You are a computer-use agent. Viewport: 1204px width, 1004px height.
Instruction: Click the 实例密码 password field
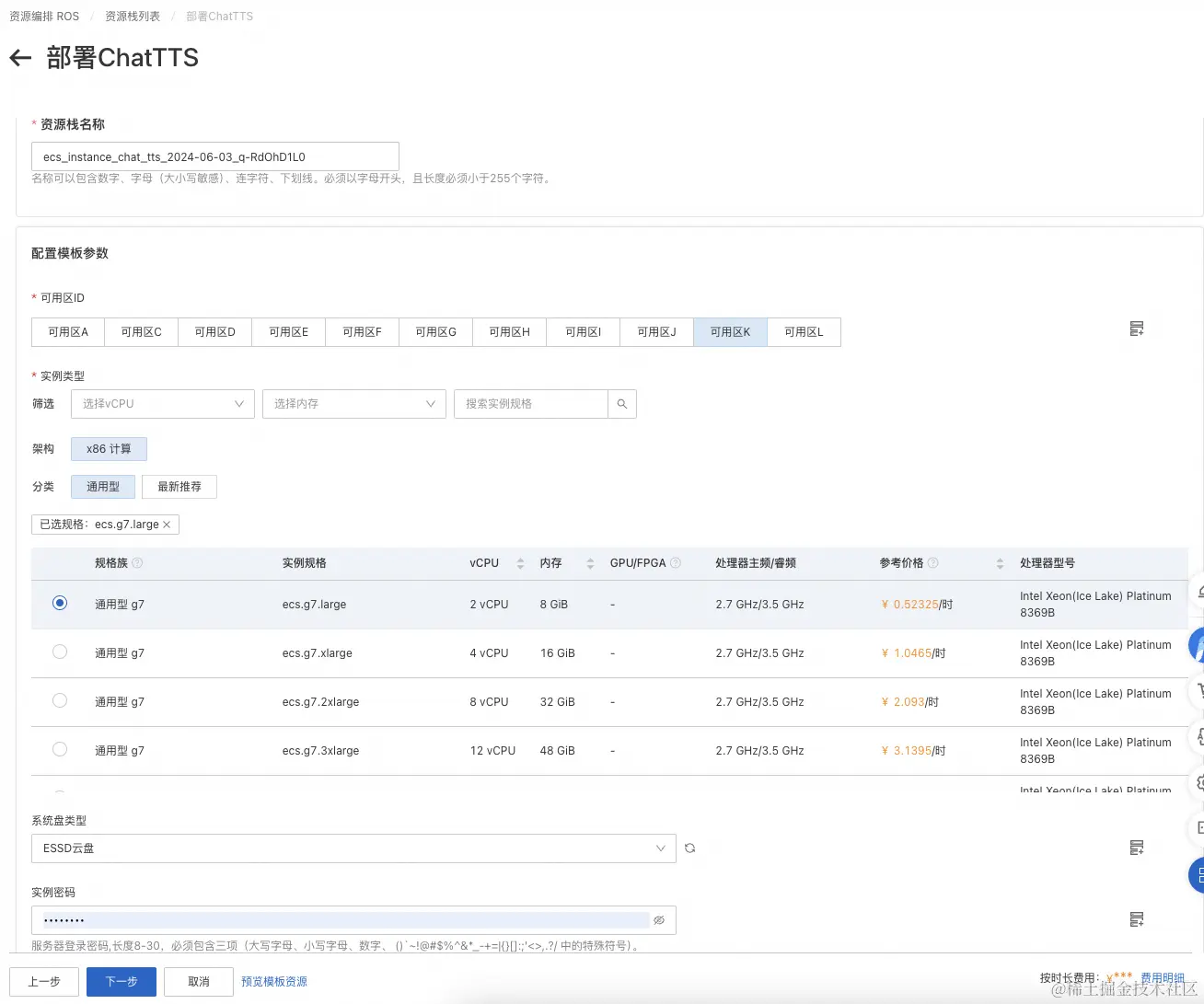(x=354, y=920)
